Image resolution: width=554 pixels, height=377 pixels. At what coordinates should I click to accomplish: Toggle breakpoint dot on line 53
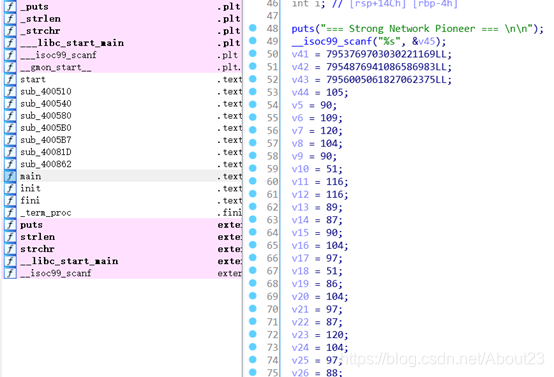pos(253,92)
